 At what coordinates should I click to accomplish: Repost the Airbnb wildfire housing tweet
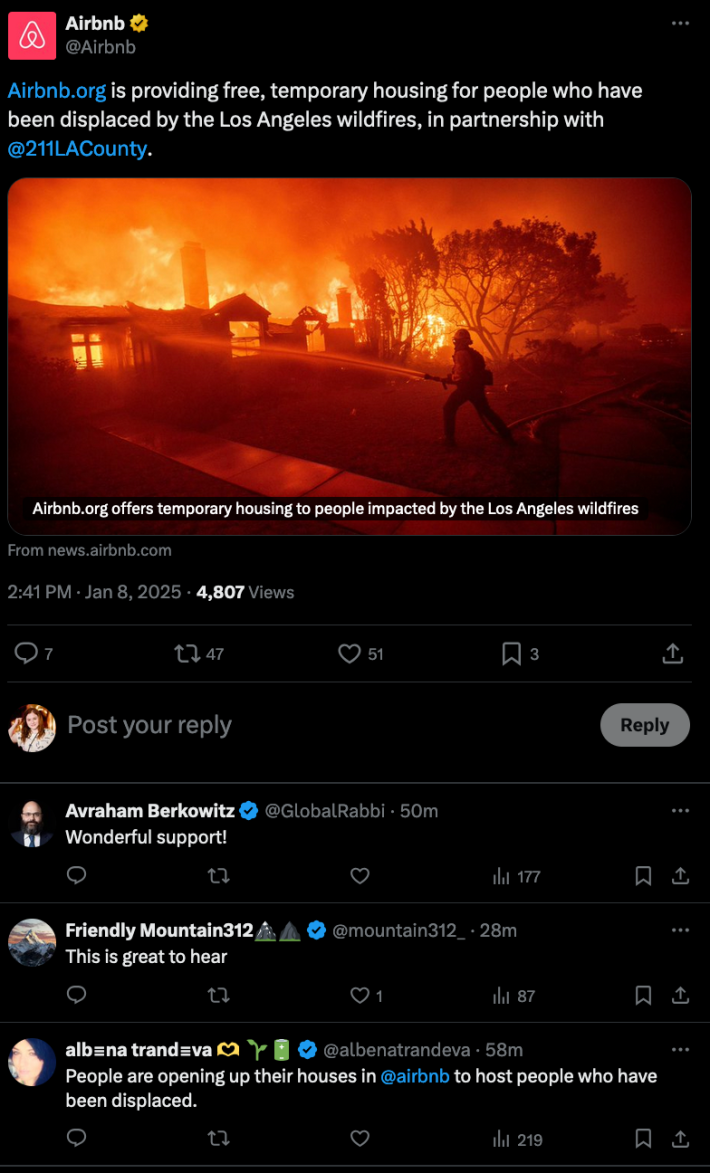pyautogui.click(x=185, y=654)
